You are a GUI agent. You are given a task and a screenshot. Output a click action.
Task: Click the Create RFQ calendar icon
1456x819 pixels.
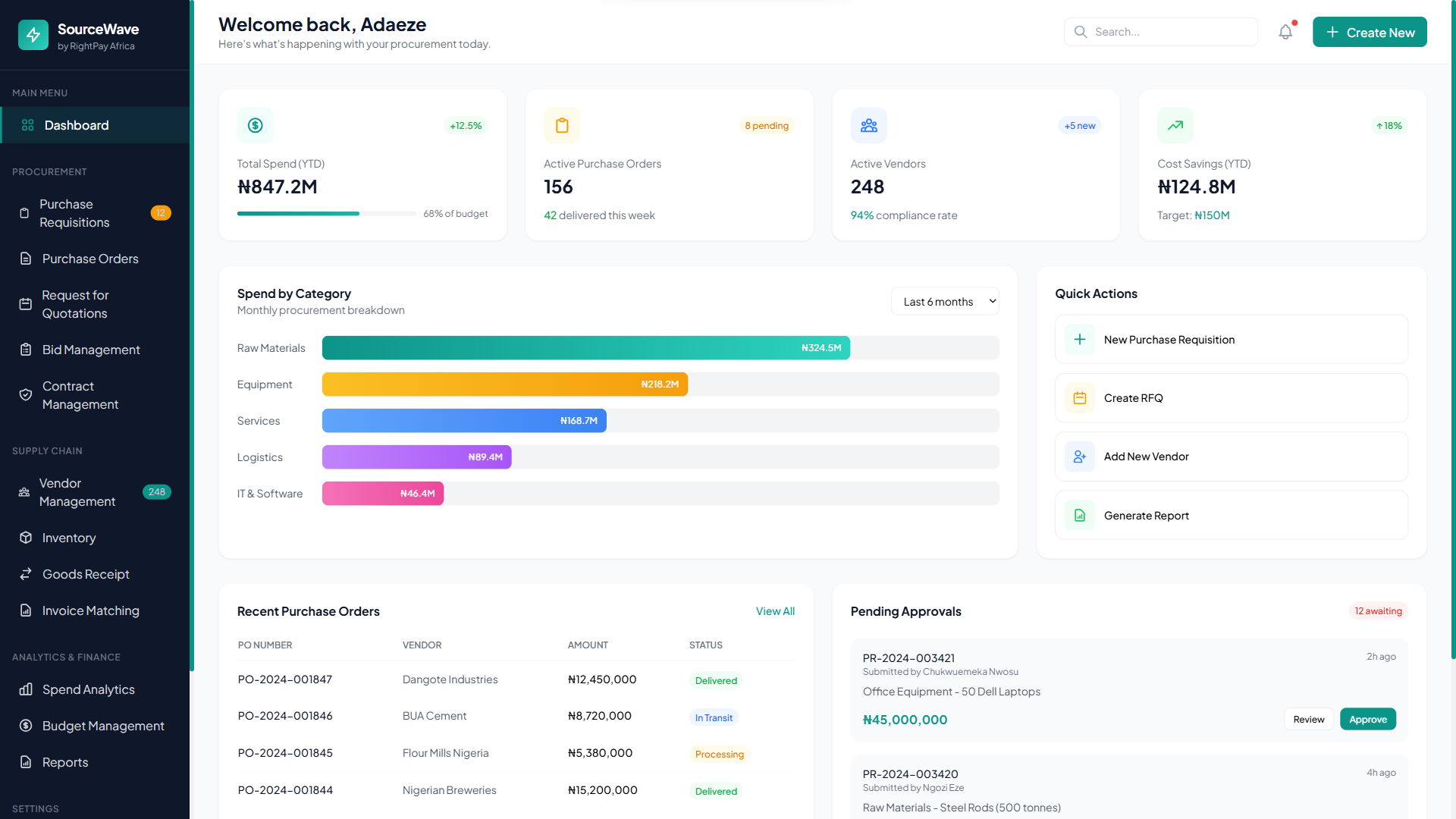(1080, 398)
